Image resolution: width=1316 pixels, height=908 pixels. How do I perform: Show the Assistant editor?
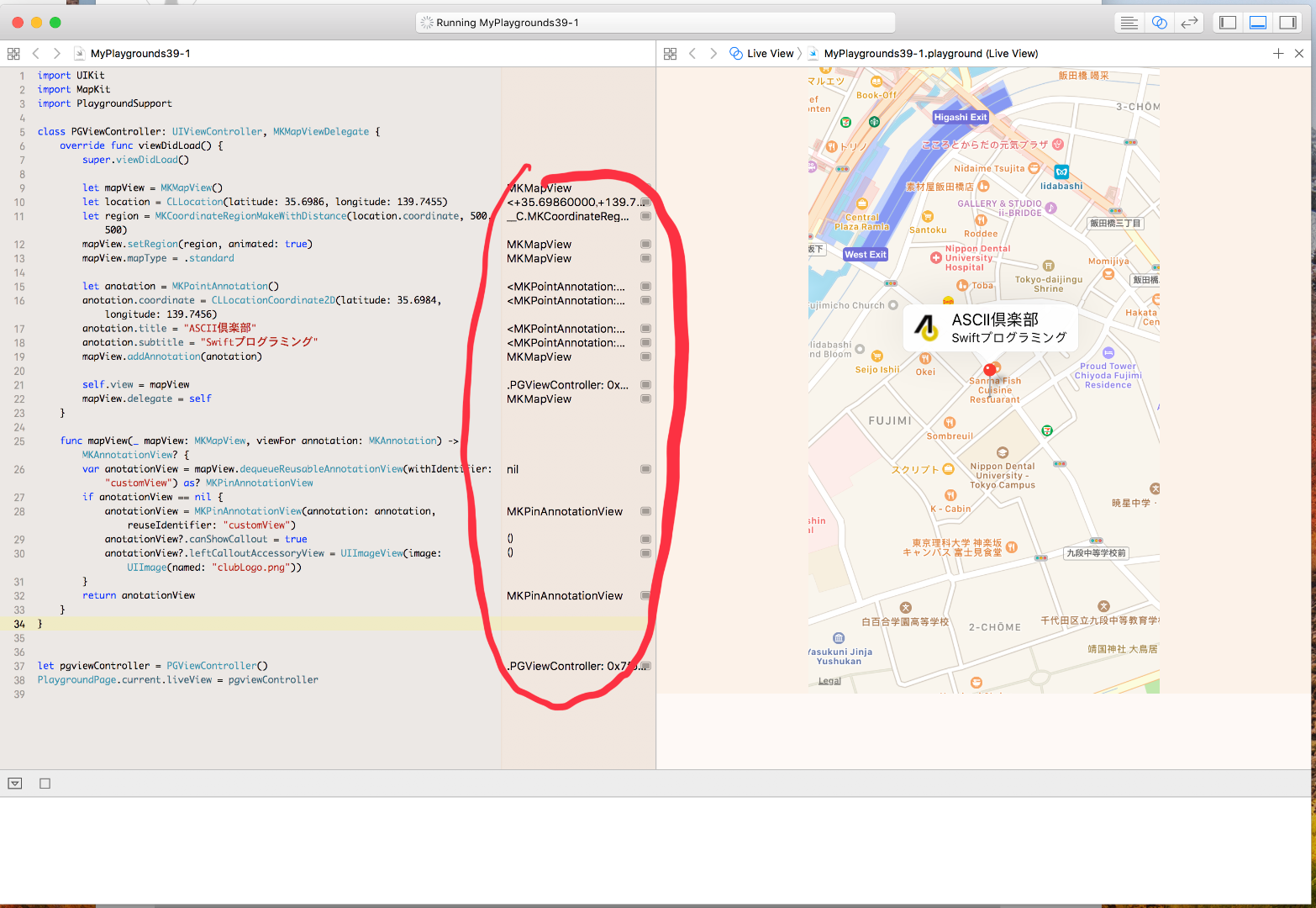click(x=1159, y=23)
